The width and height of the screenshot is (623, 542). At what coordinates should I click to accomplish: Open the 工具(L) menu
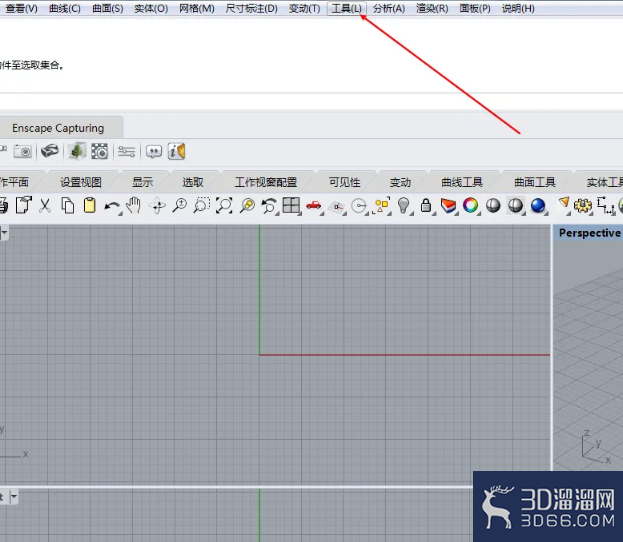(346, 8)
